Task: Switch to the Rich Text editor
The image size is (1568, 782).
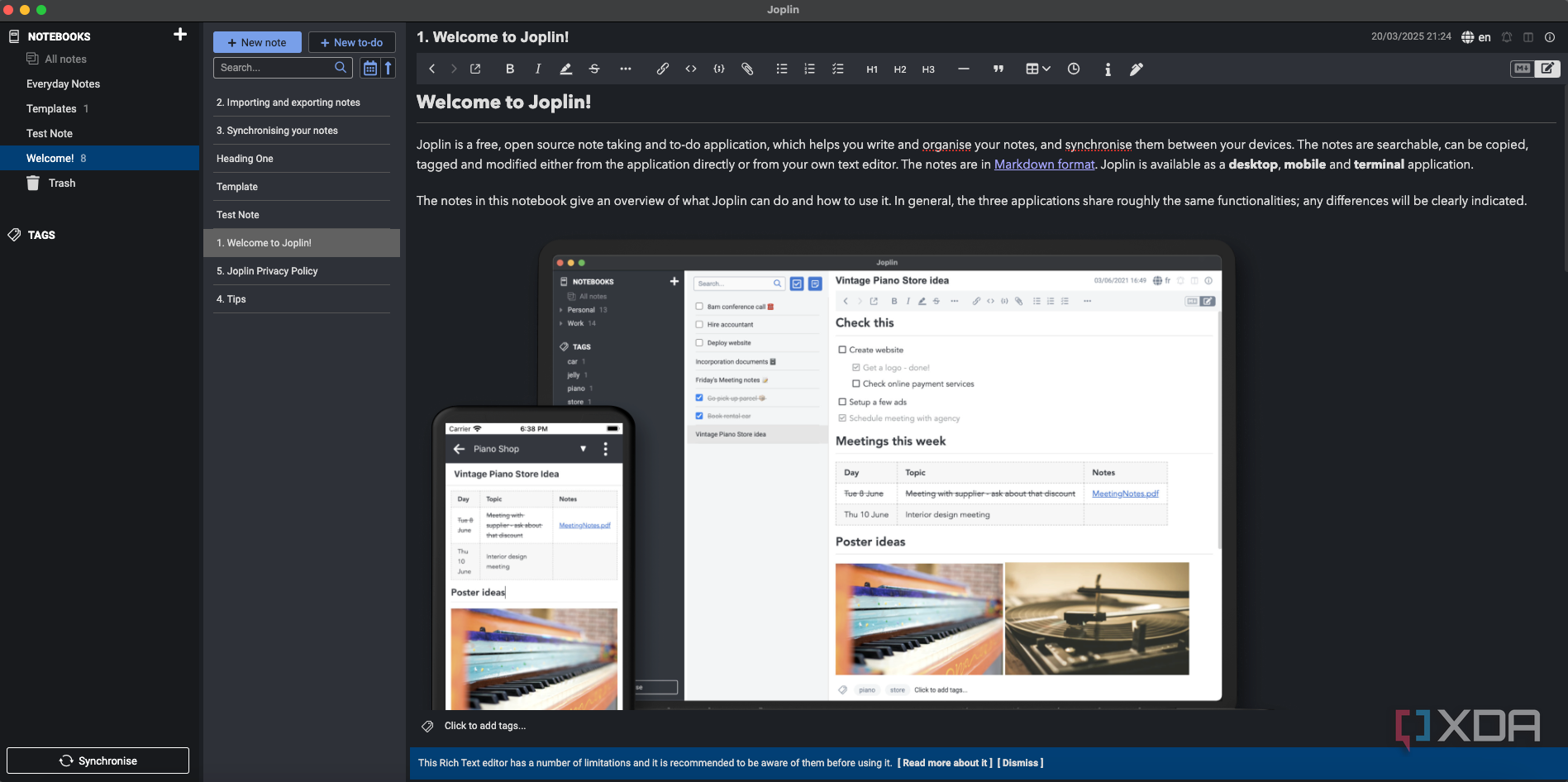Action: point(1547,69)
